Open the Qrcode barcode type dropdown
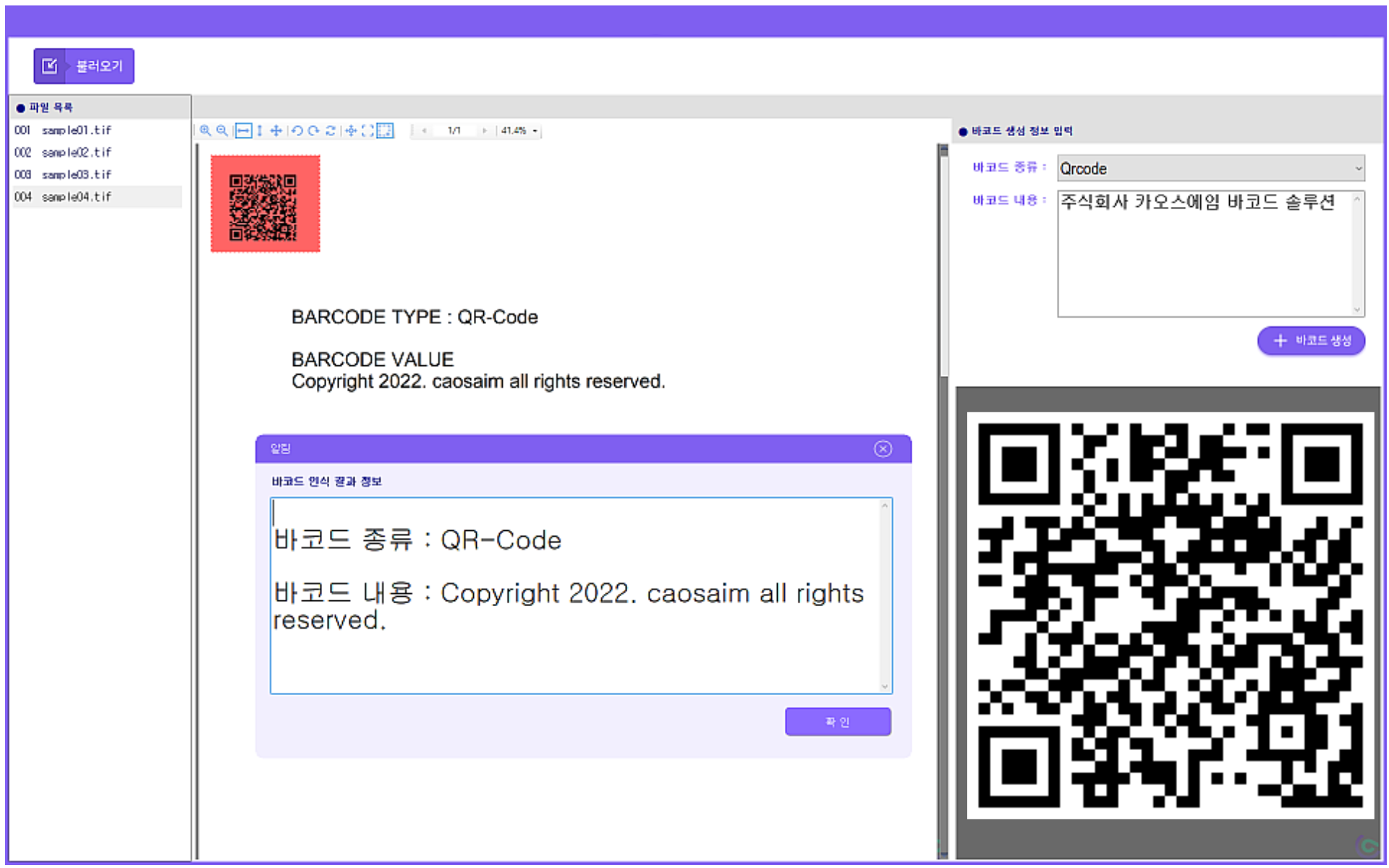Viewport: 1389px width, 868px height. click(1211, 169)
